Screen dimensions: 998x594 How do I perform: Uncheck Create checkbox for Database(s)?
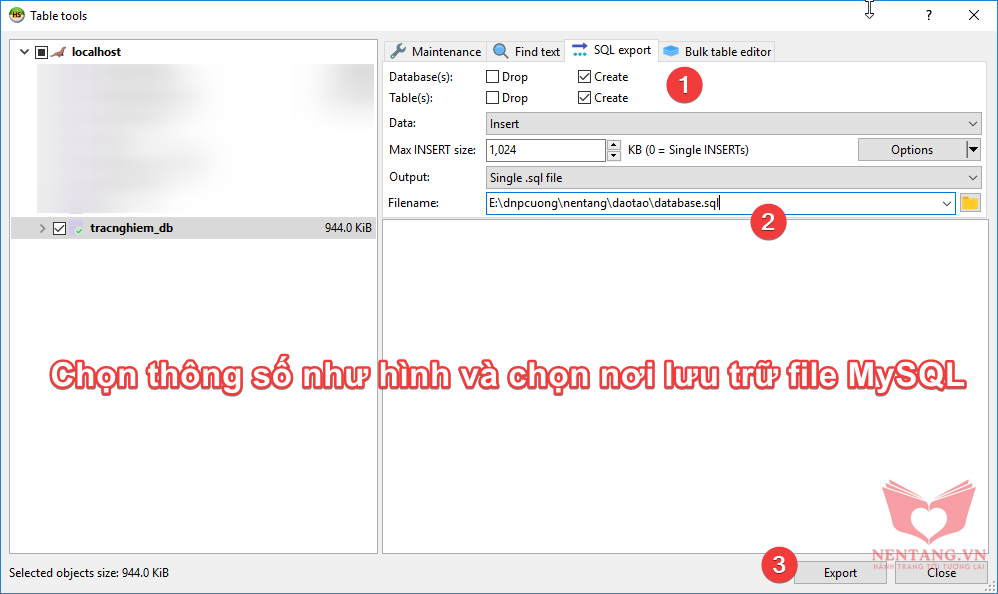click(x=584, y=77)
